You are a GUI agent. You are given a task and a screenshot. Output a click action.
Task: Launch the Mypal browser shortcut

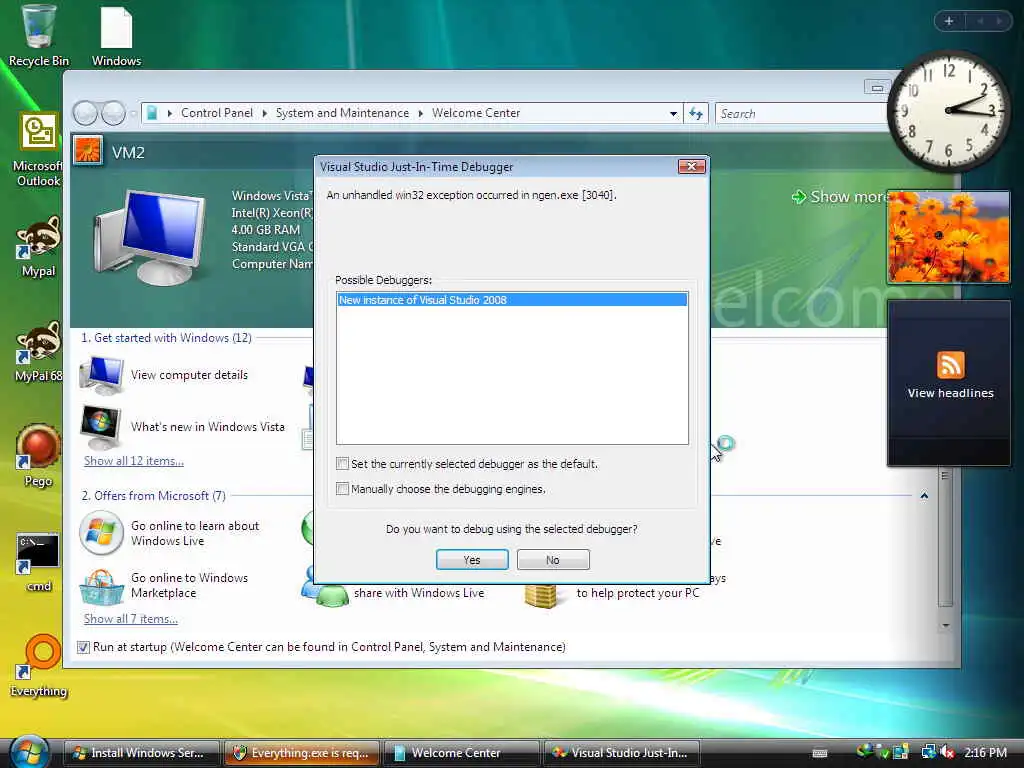click(39, 247)
